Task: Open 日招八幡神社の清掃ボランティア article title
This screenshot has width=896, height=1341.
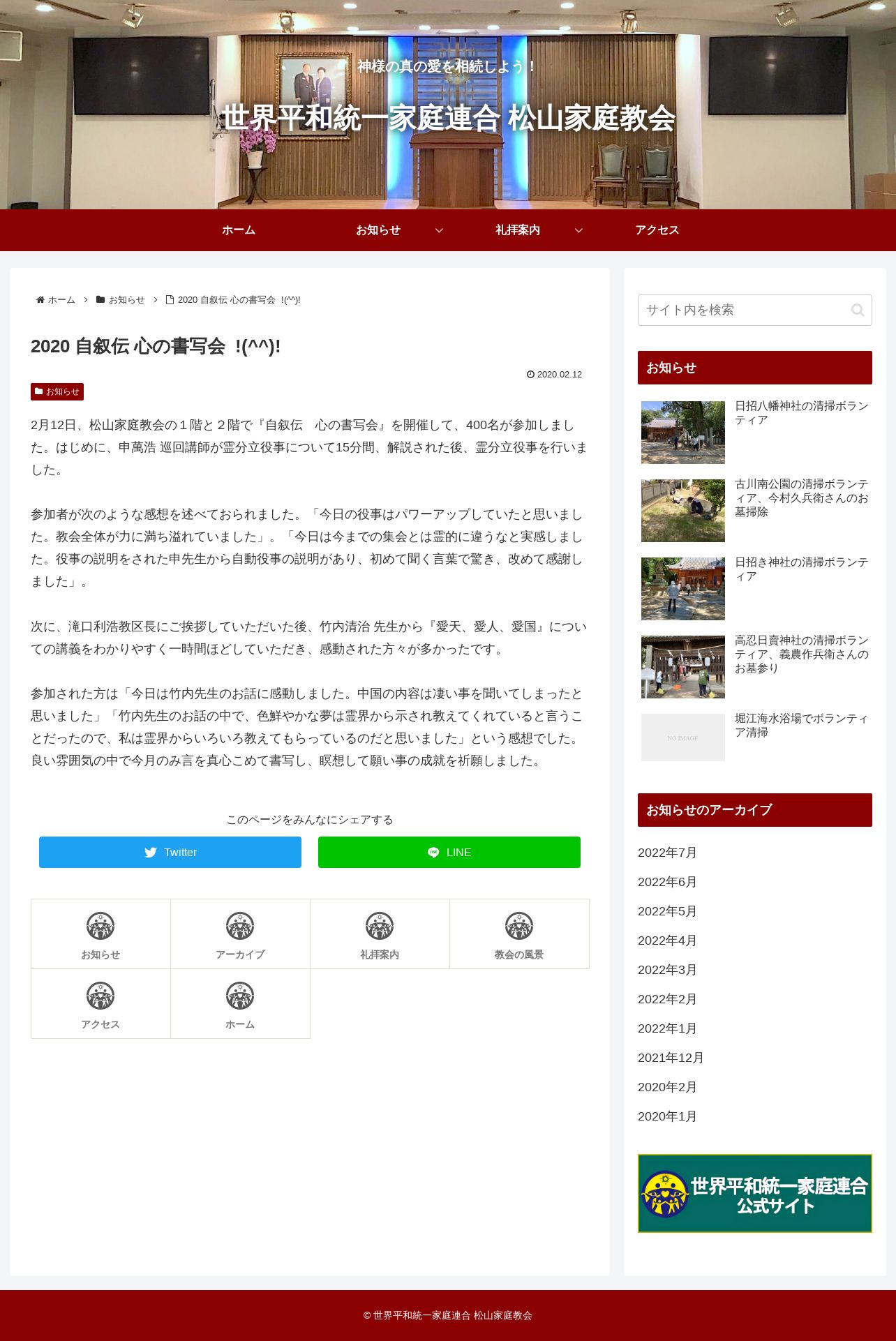Action: [802, 413]
